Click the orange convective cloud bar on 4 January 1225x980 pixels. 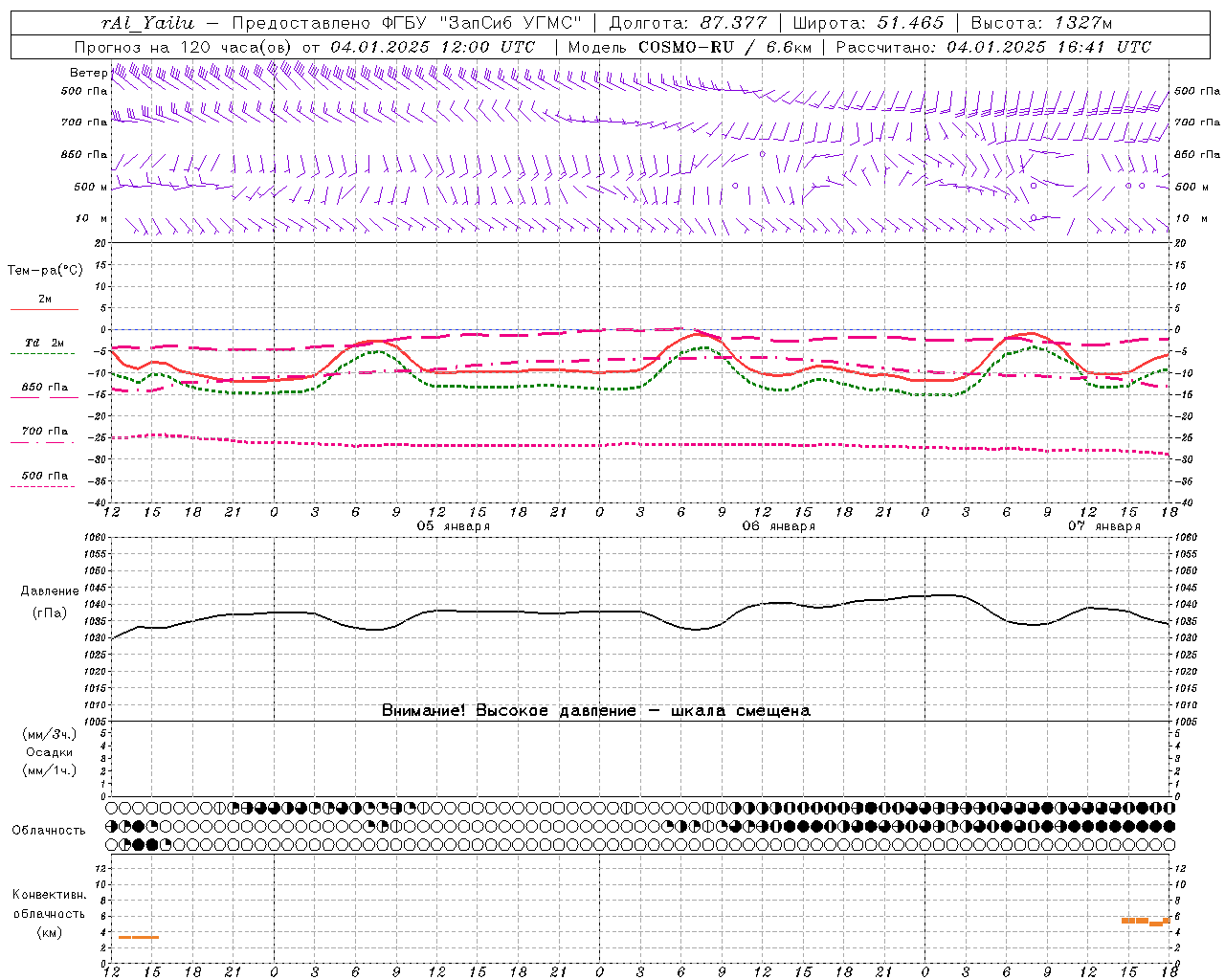(139, 937)
